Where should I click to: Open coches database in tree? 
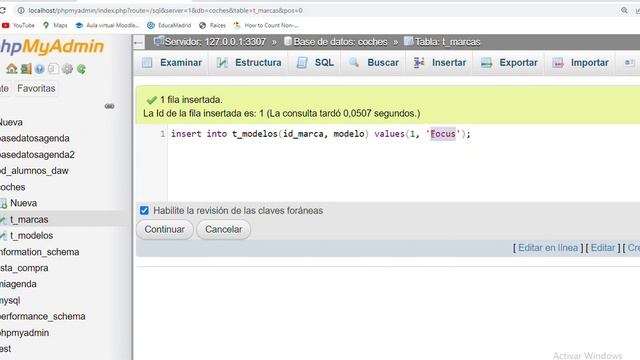pos(13,187)
